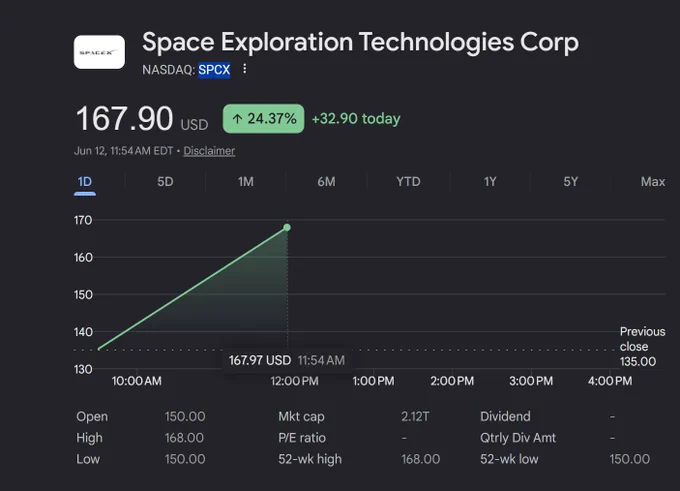The image size is (680, 491).
Task: Switch to the 5D chart range
Action: coord(165,181)
